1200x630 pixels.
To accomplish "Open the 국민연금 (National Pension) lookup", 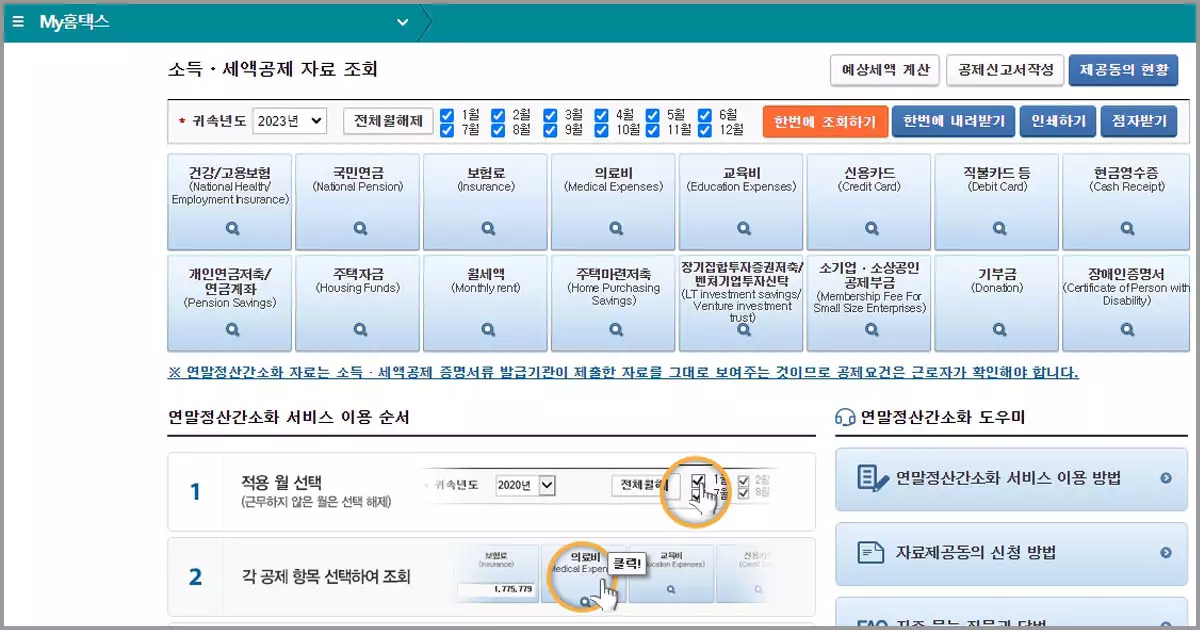I will (357, 228).
